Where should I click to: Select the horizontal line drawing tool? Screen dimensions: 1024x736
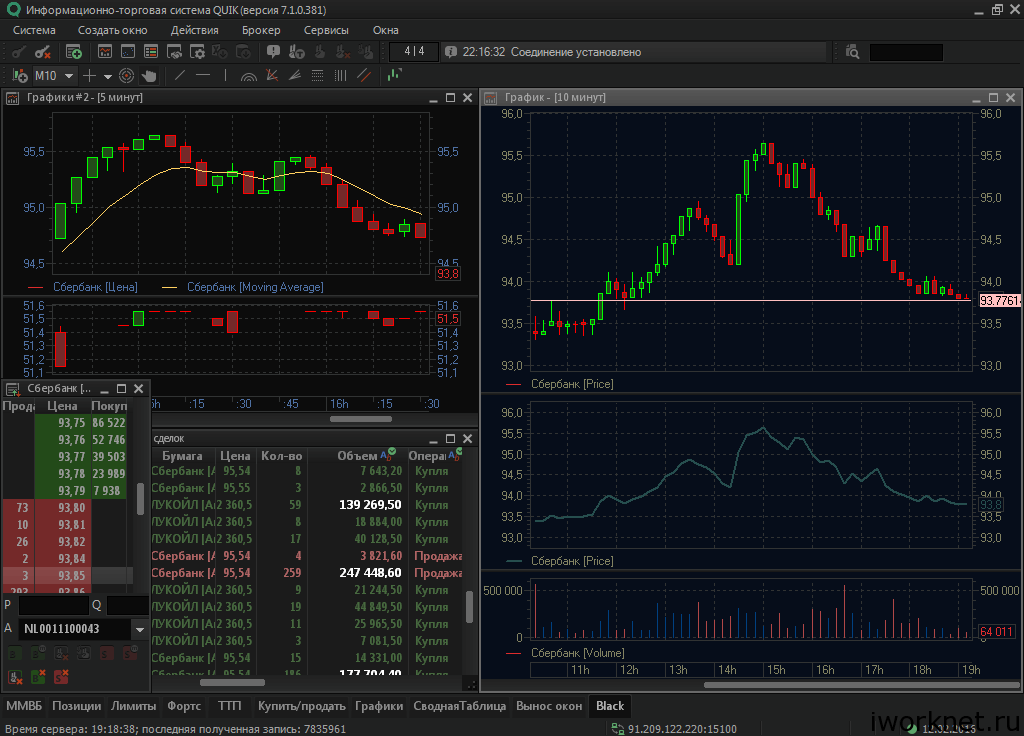(x=203, y=75)
